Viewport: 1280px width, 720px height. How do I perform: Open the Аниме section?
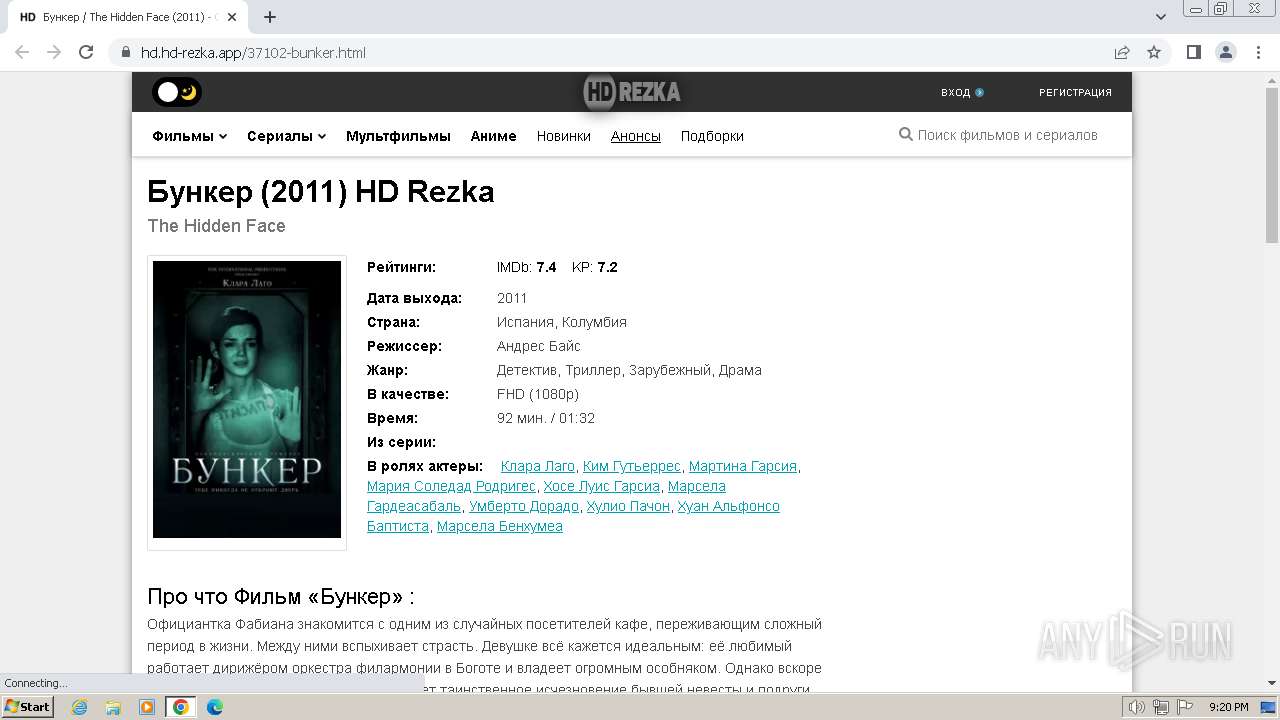[x=493, y=136]
